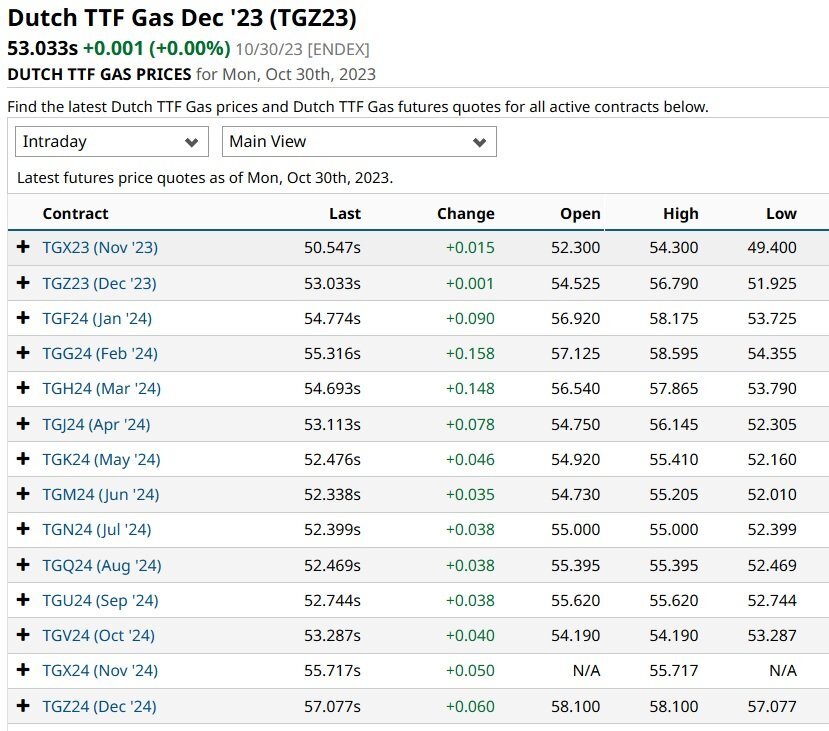Click high price 58.100 in Dec '24 row

click(674, 707)
